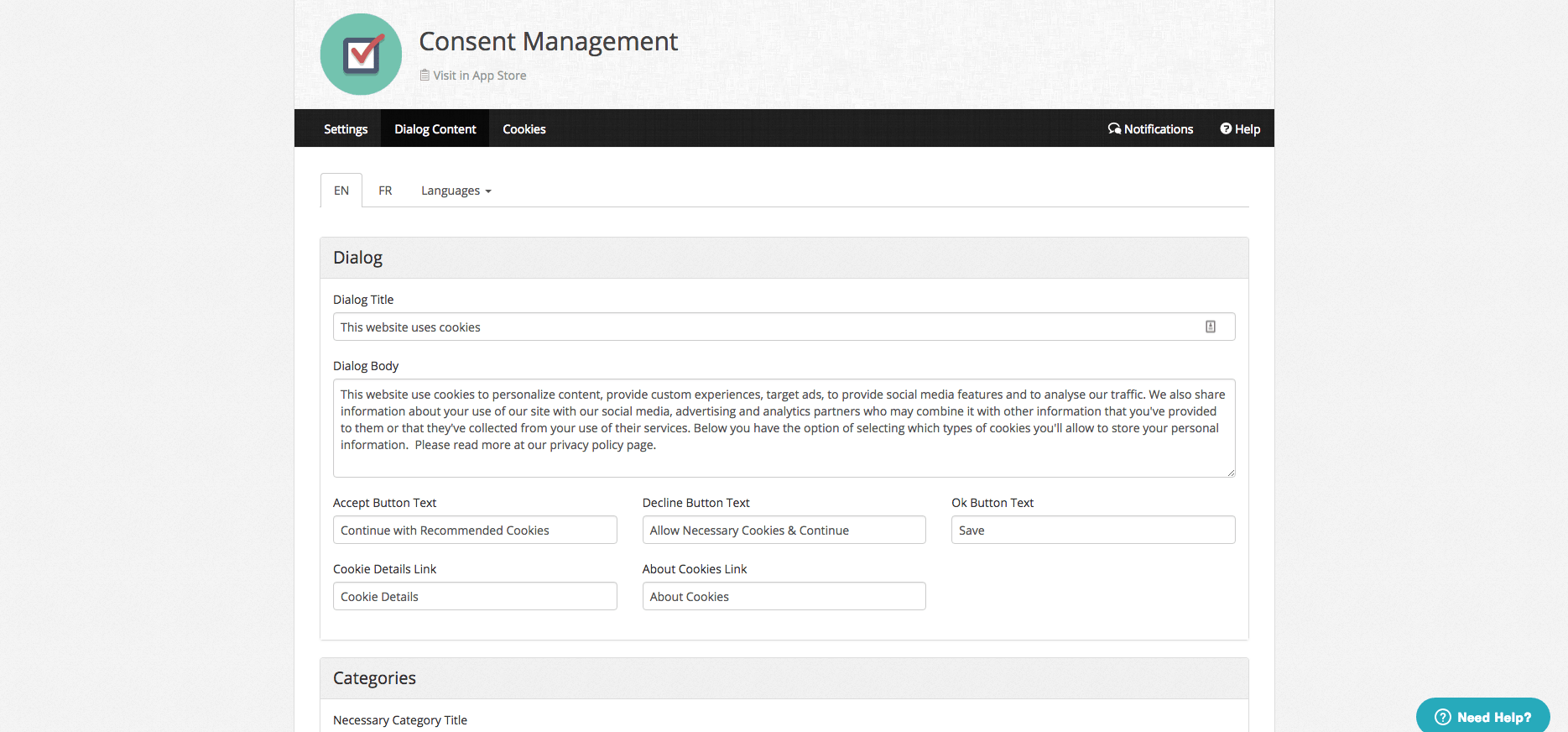Screen dimensions: 1568x732
Task: Expand the Languages dropdown
Action: click(x=456, y=191)
